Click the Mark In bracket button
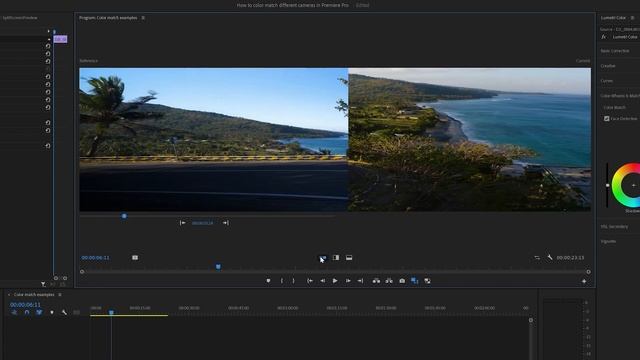 (x=282, y=281)
